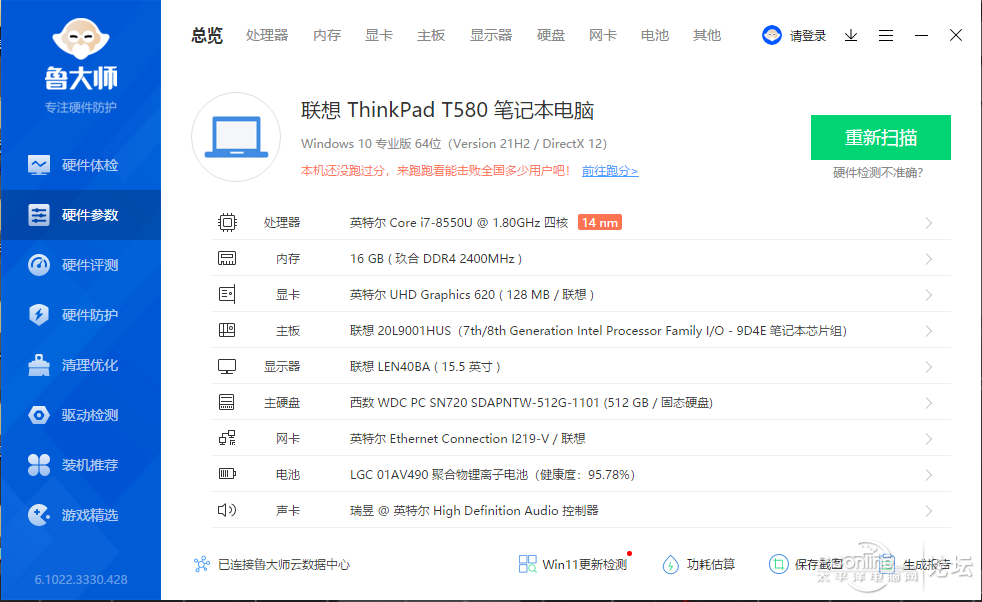Switch to the 内存 tab
The width and height of the screenshot is (982, 602).
tap(327, 35)
